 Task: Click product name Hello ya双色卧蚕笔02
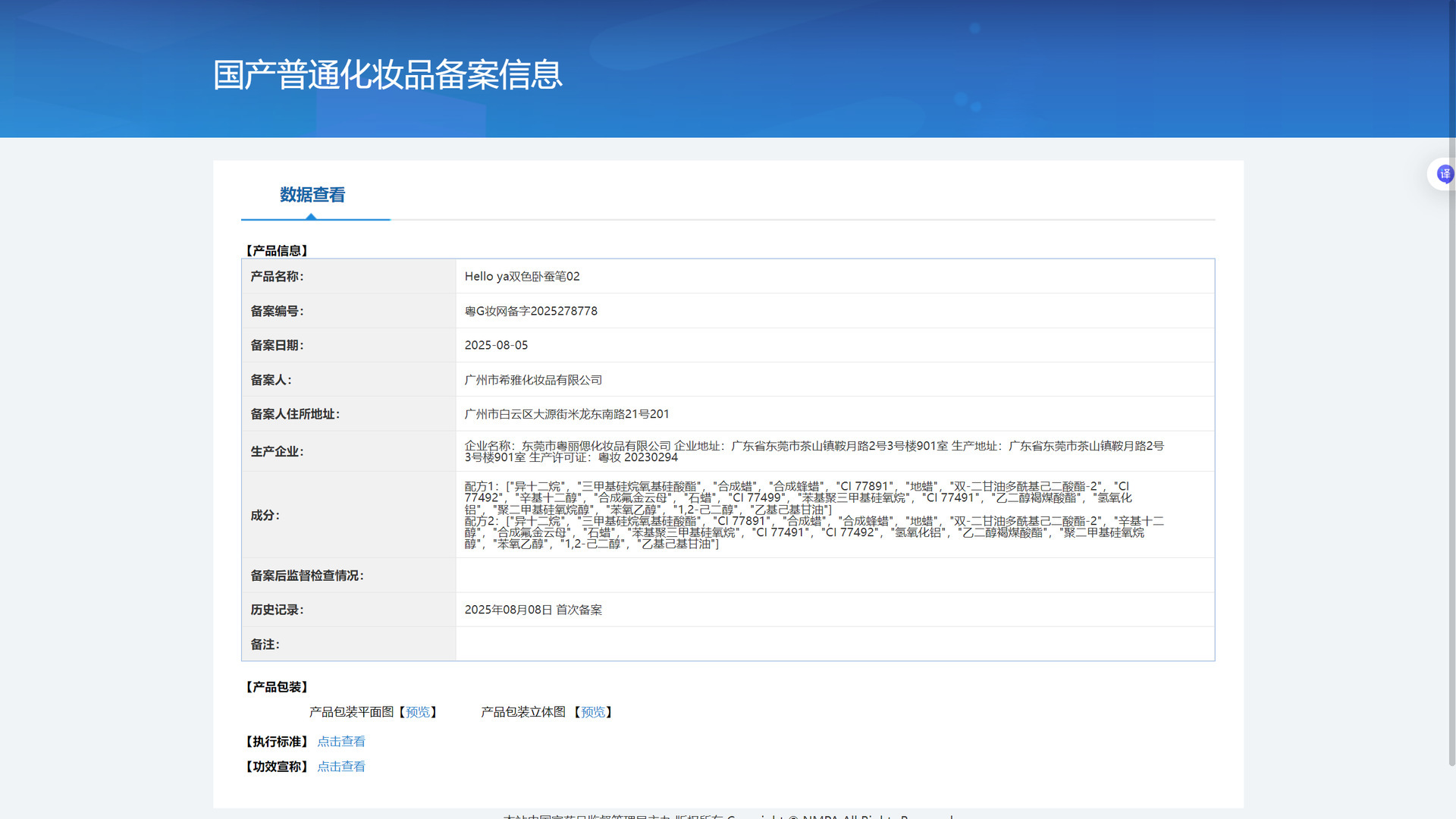click(522, 277)
